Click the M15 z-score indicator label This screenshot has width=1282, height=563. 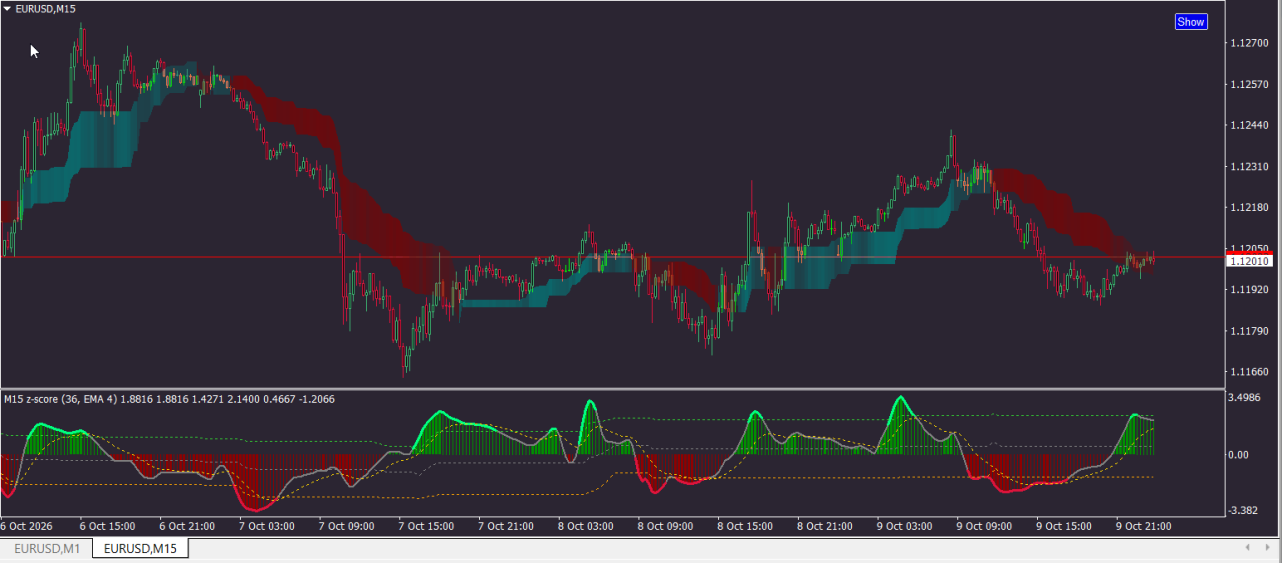tap(170, 399)
